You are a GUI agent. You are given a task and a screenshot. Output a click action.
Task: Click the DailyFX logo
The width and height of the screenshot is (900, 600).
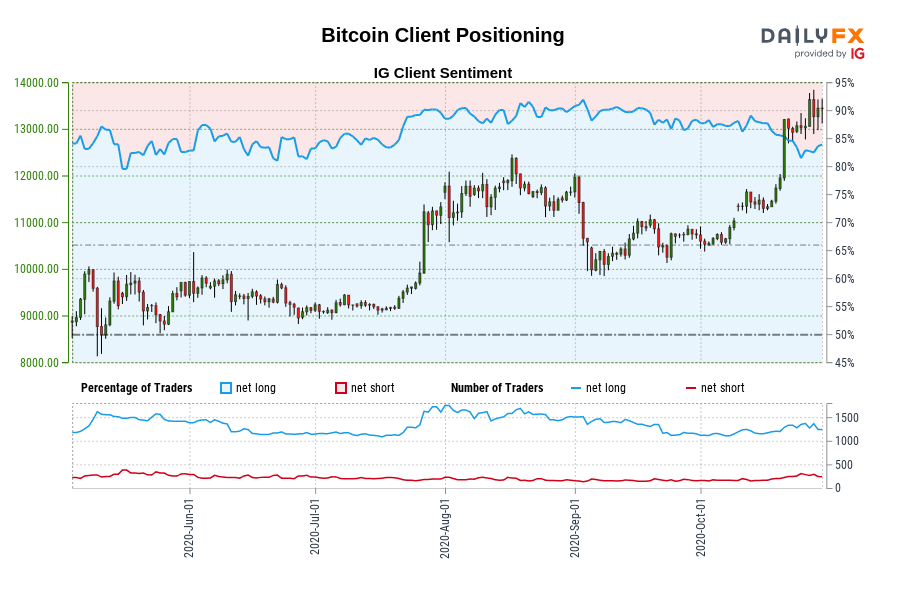click(x=812, y=36)
